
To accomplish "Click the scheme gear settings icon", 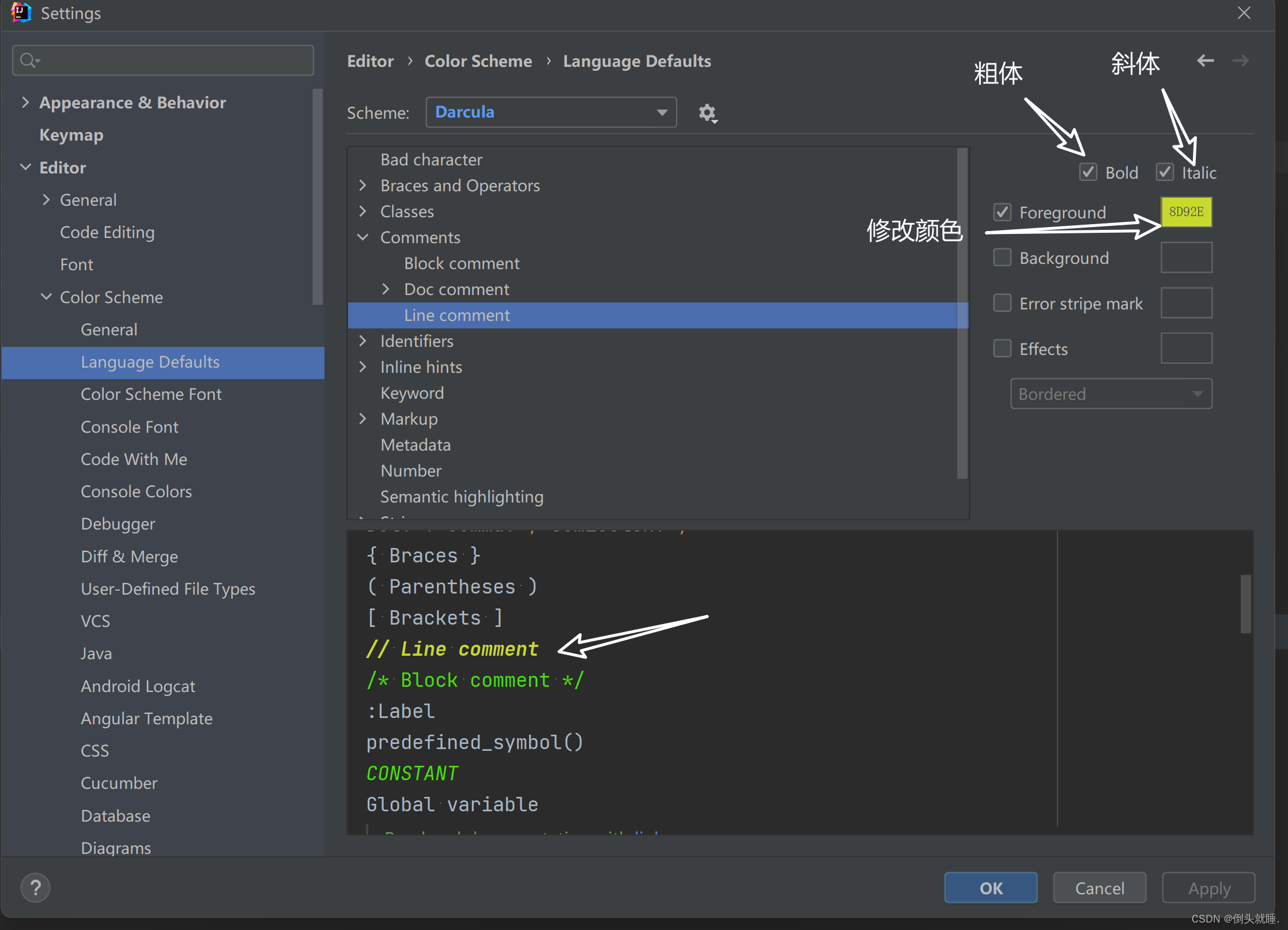I will click(707, 113).
